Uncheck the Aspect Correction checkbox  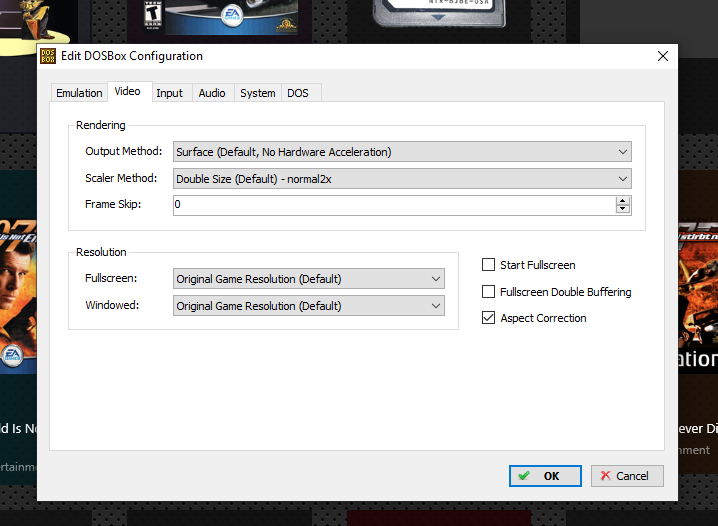489,318
